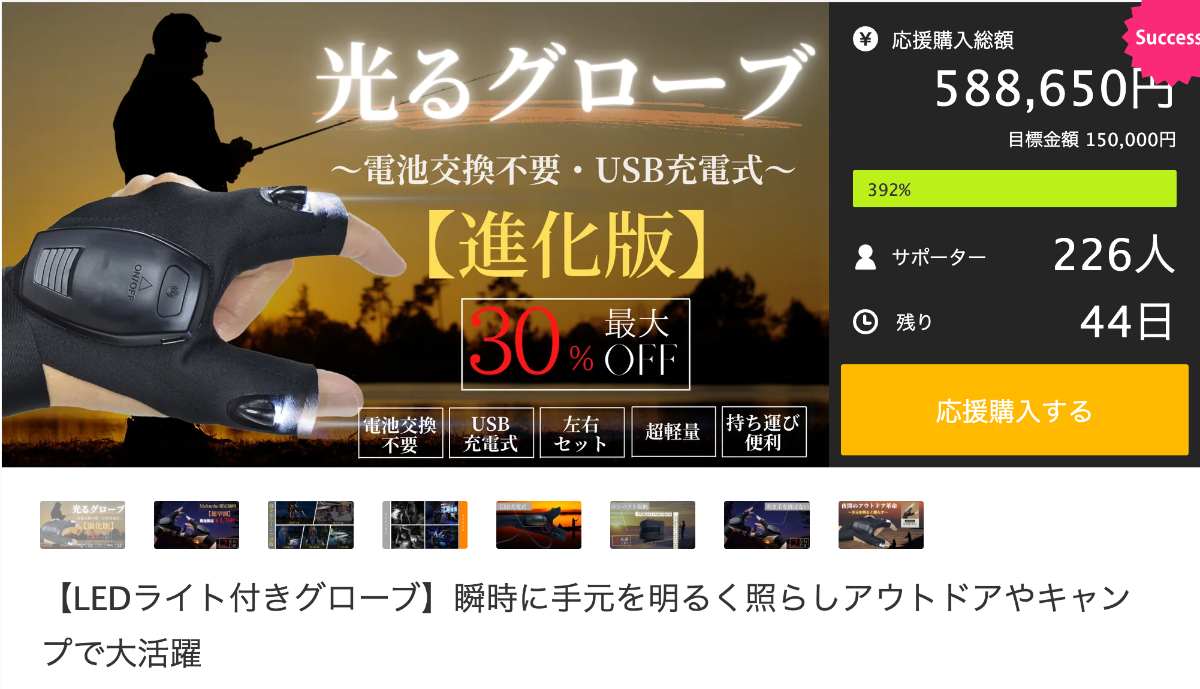This screenshot has height=689, width=1200.
Task: Click the 588,650円 total amount
Action: (1055, 89)
